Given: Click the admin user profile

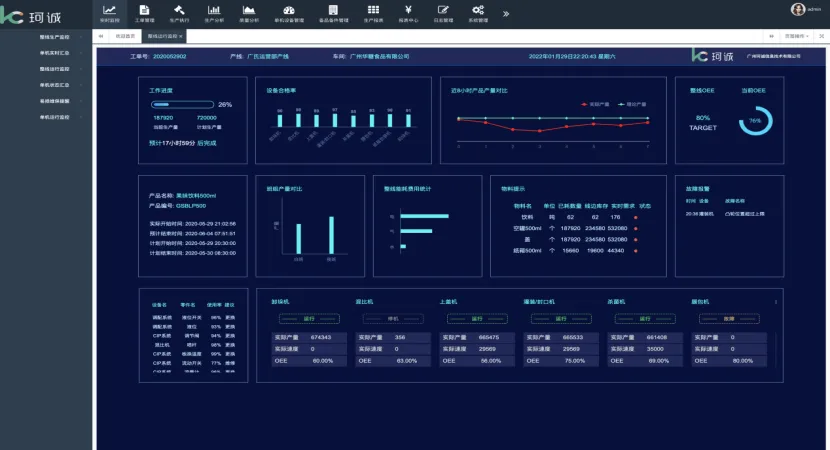Looking at the screenshot, I should click(x=805, y=10).
